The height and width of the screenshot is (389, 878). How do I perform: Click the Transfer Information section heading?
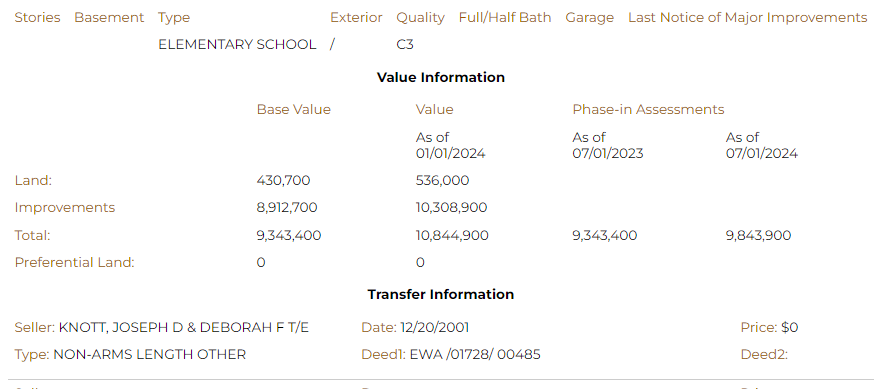[x=441, y=294]
